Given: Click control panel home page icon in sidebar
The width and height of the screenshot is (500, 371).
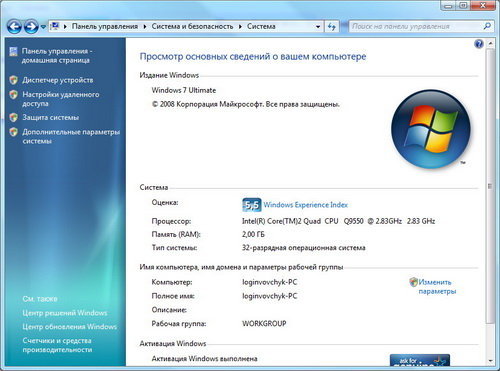Looking at the screenshot, I should click(13, 51).
